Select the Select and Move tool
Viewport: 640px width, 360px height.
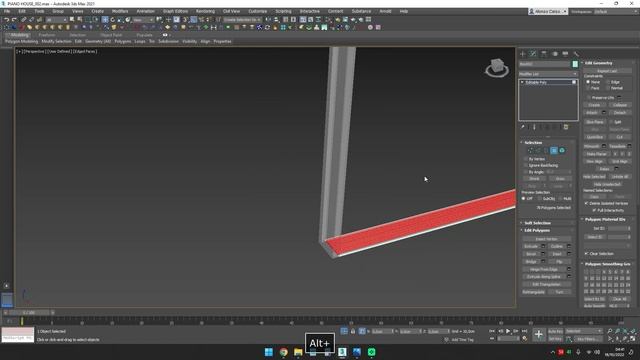105,20
